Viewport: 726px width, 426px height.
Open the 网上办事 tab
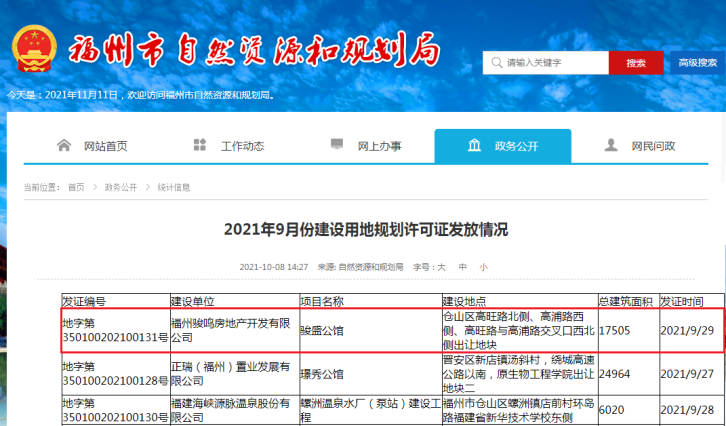click(x=366, y=146)
